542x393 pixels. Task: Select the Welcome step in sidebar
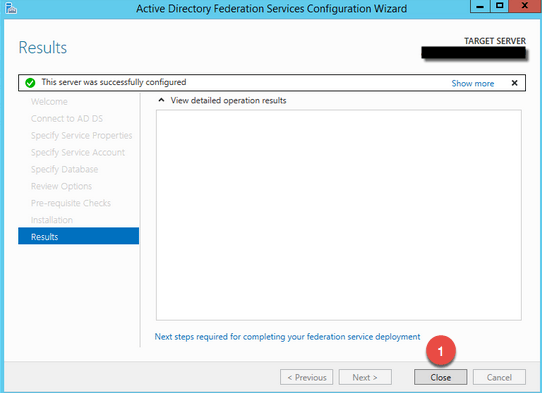click(x=49, y=102)
